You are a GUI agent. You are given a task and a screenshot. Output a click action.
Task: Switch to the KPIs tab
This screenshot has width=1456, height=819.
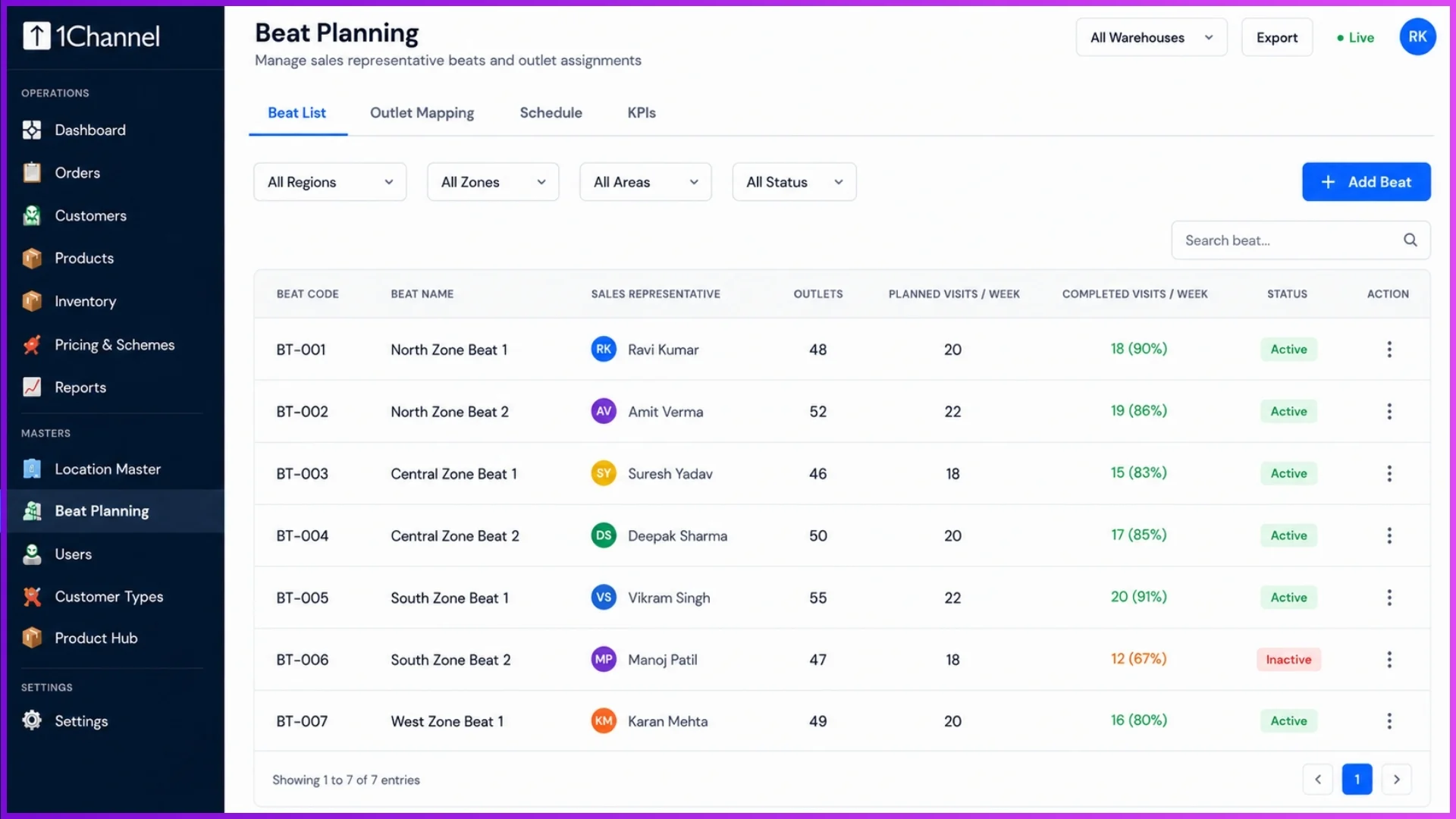[642, 113]
